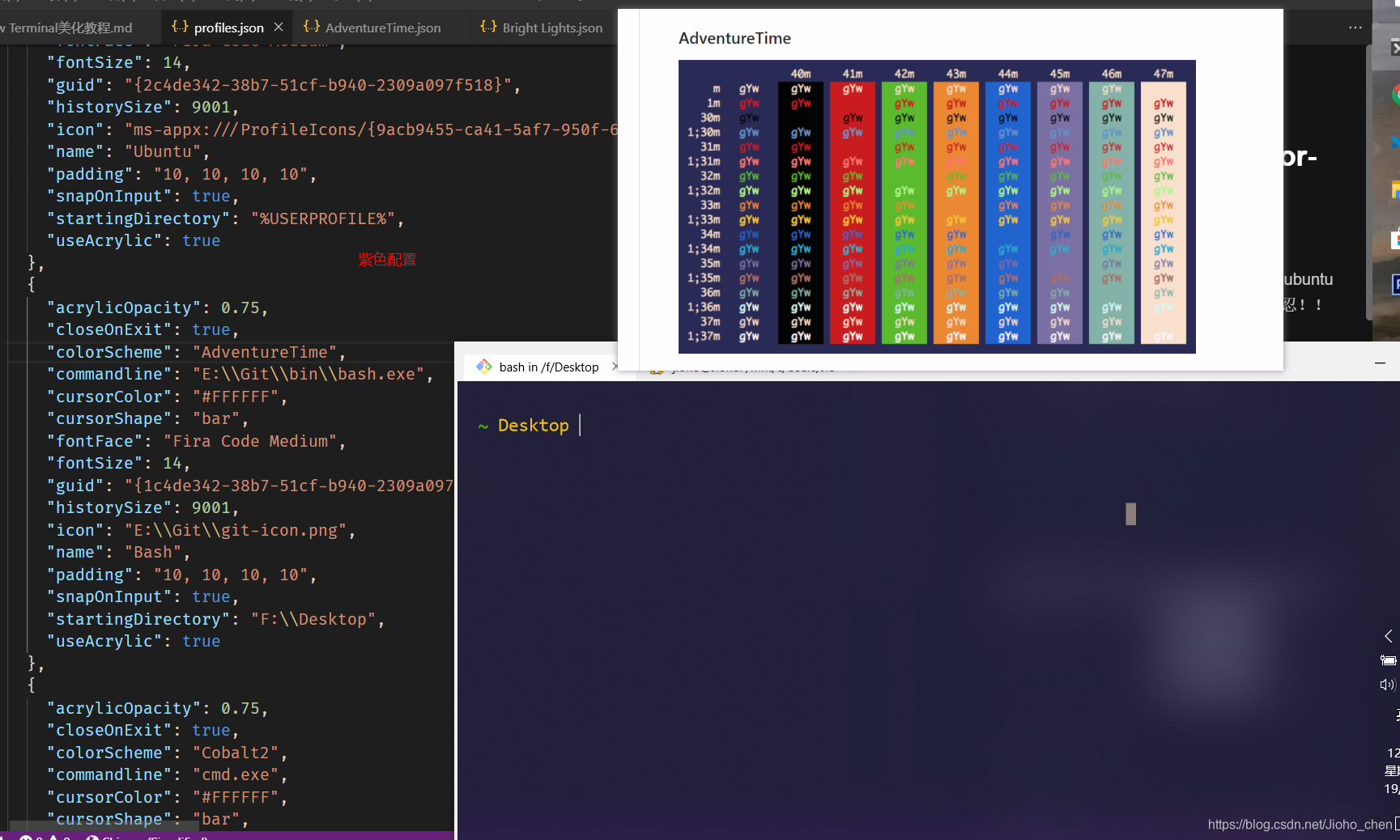Expand hidden tray icons chevron
This screenshot has width=1400, height=840.
click(x=1388, y=636)
